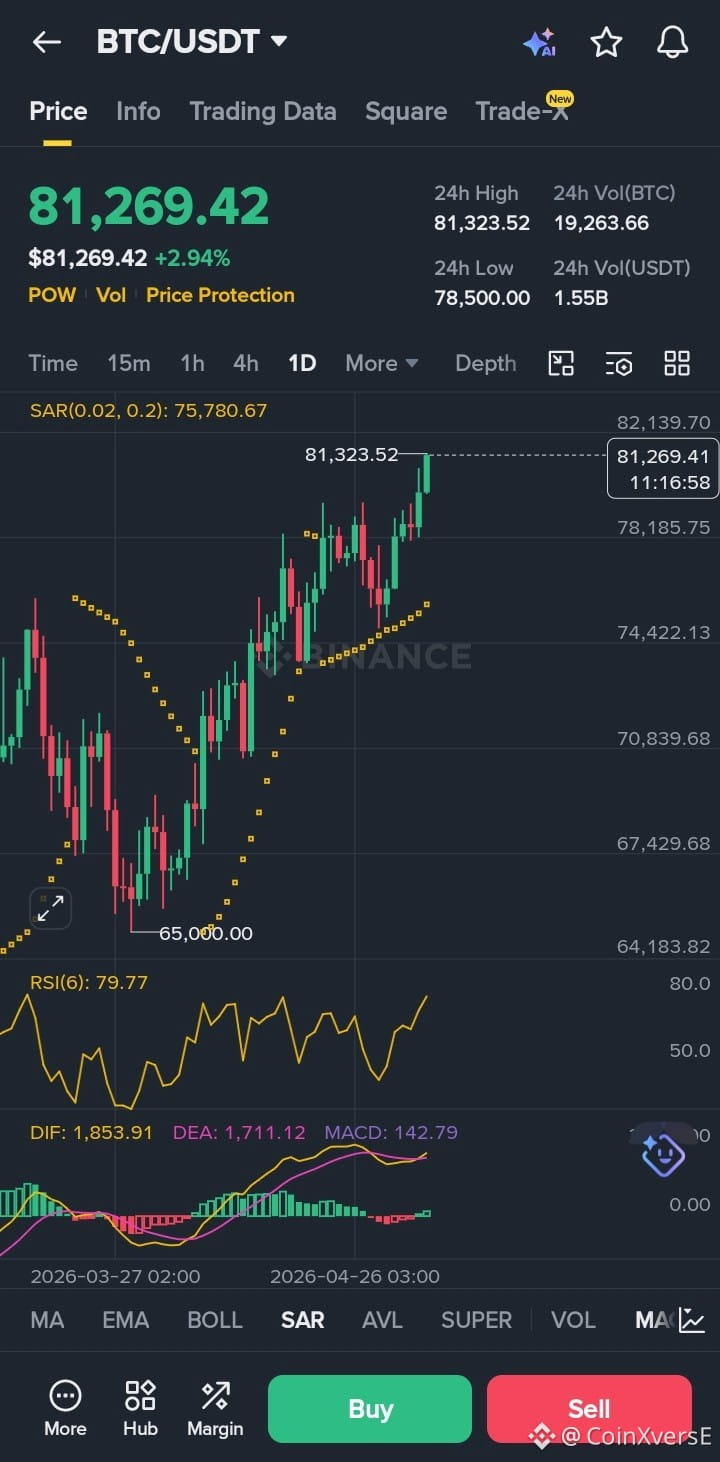This screenshot has width=720, height=1462.
Task: Tap the 24h Low value 78,500.00
Action: click(x=482, y=298)
